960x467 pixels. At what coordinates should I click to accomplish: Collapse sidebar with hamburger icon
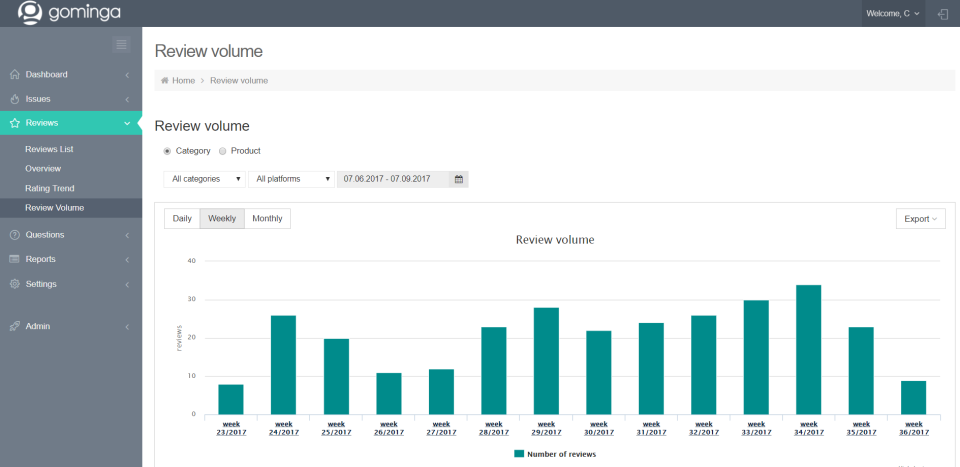point(121,44)
